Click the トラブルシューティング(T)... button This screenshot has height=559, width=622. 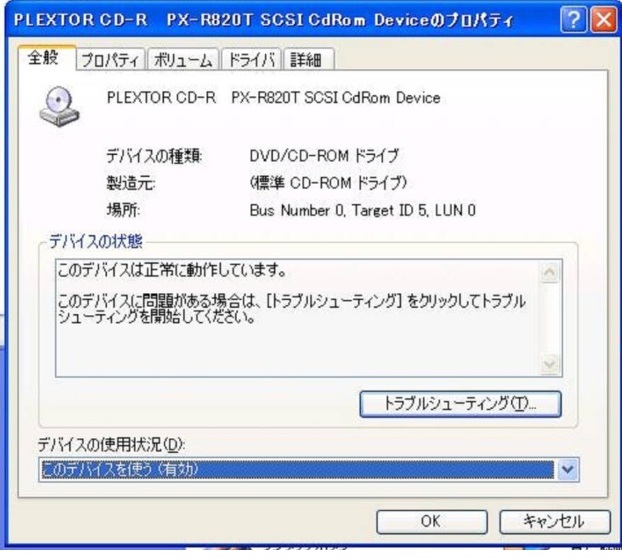click(460, 404)
